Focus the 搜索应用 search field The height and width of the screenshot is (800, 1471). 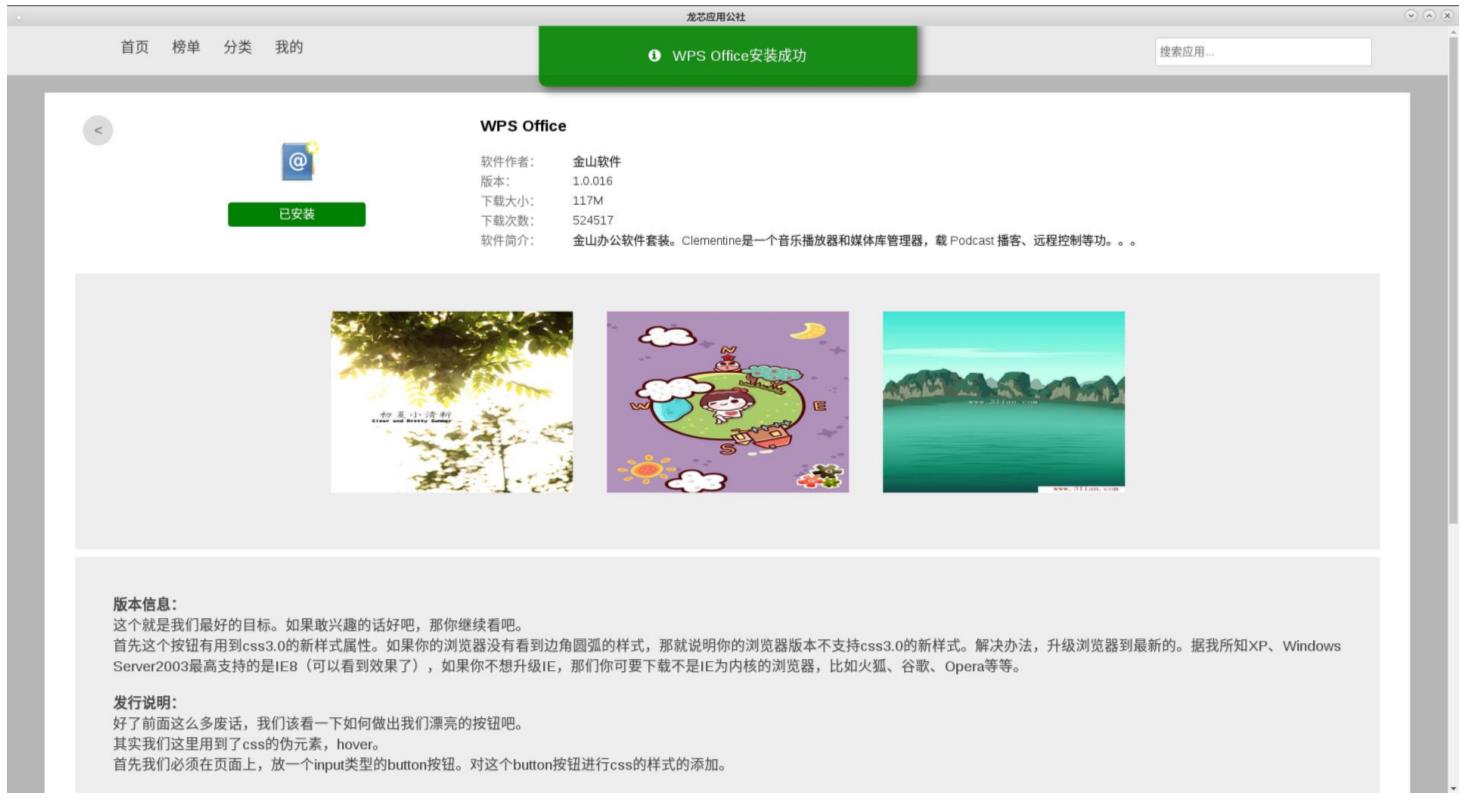tap(1263, 52)
